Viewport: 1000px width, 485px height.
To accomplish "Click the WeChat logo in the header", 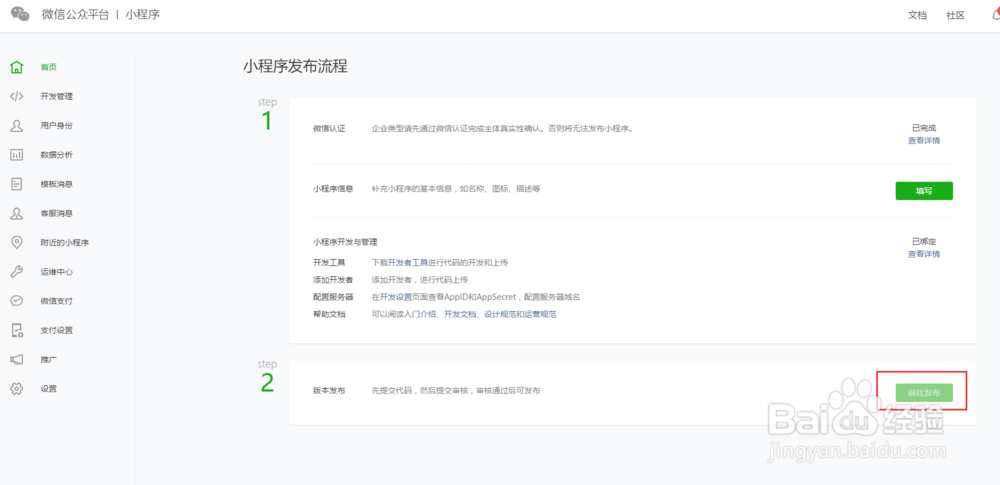I will click(x=20, y=14).
